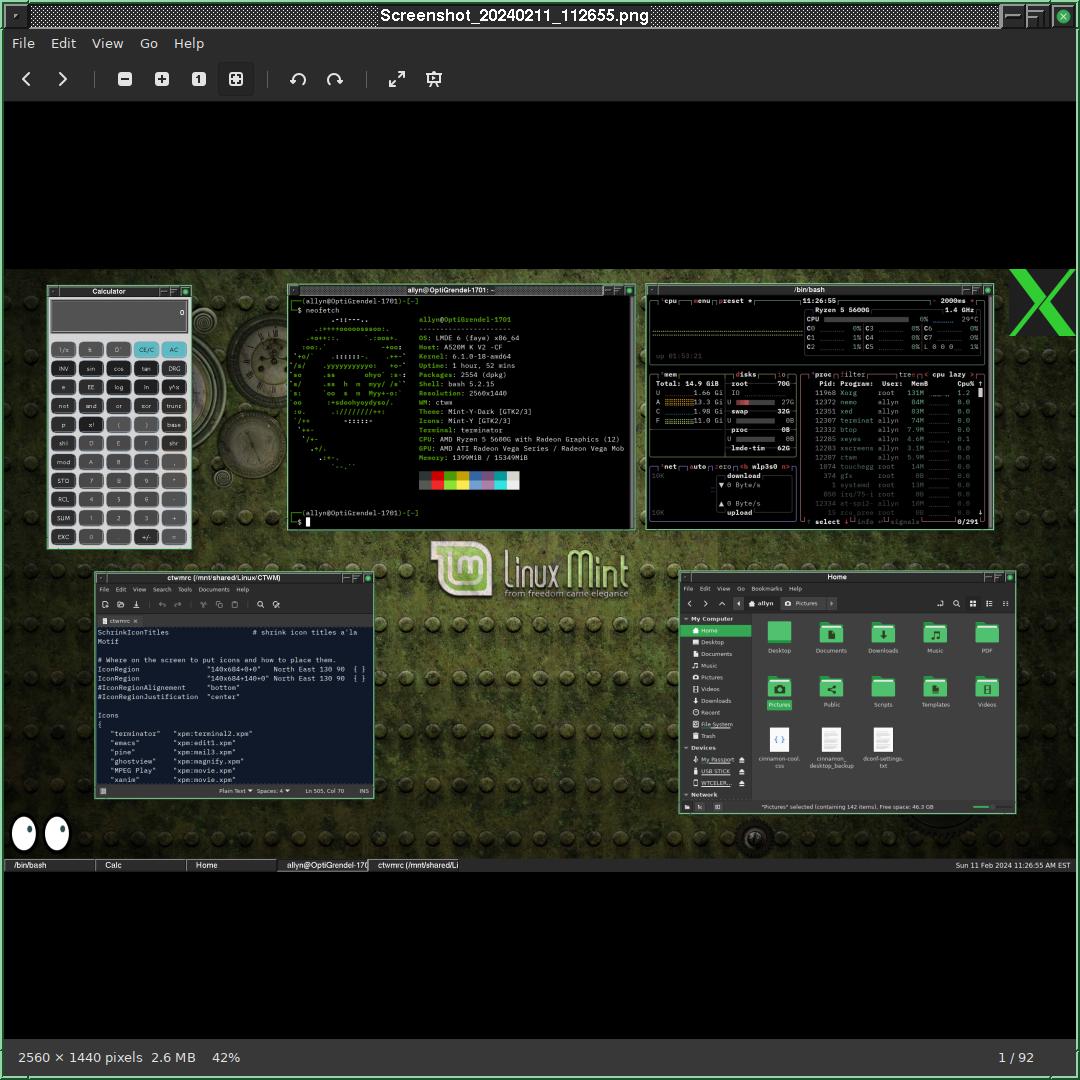This screenshot has height=1080, width=1080.
Task: Advance to the next image
Action: (63, 79)
